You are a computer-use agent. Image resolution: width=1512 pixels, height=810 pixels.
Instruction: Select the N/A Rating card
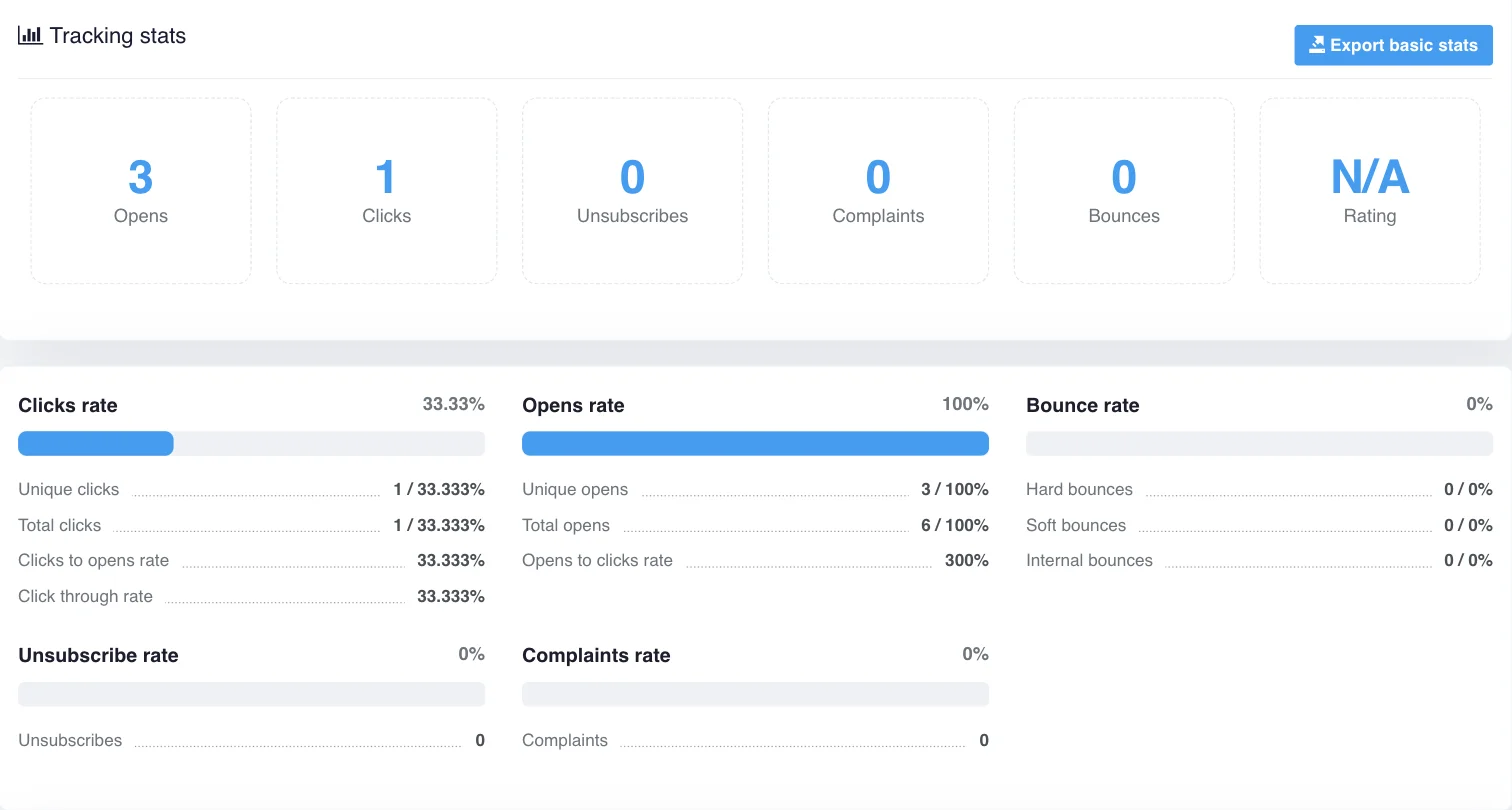(1370, 190)
